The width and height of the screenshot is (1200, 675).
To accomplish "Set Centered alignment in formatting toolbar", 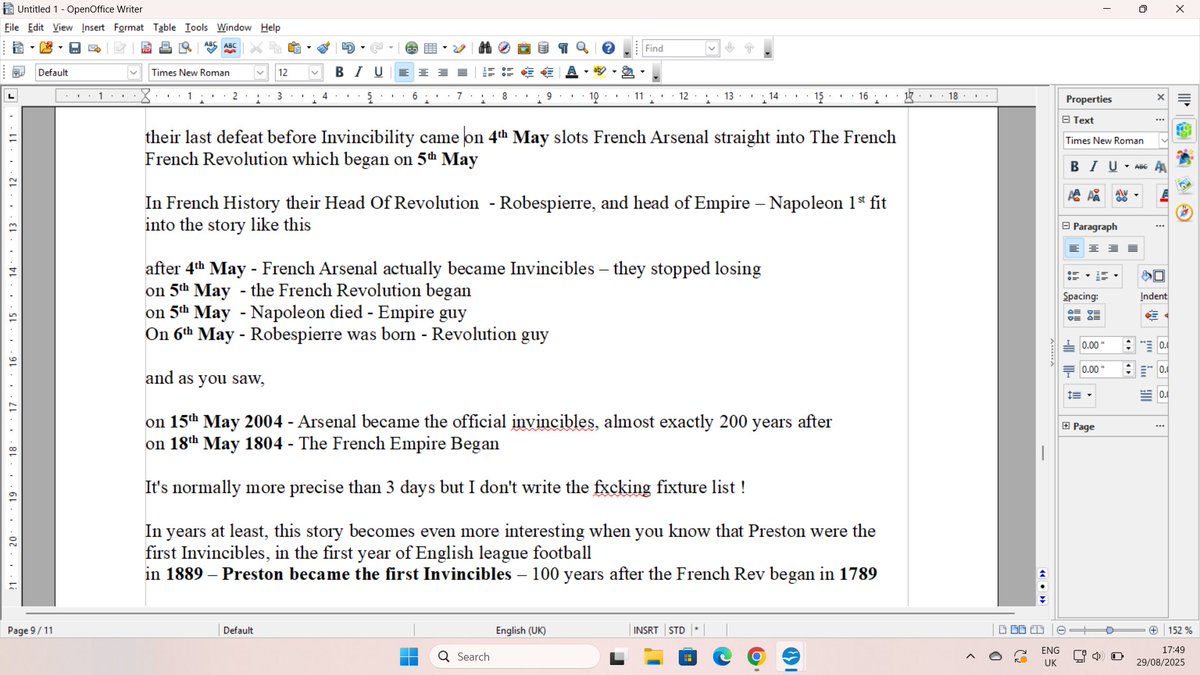I will [423, 72].
